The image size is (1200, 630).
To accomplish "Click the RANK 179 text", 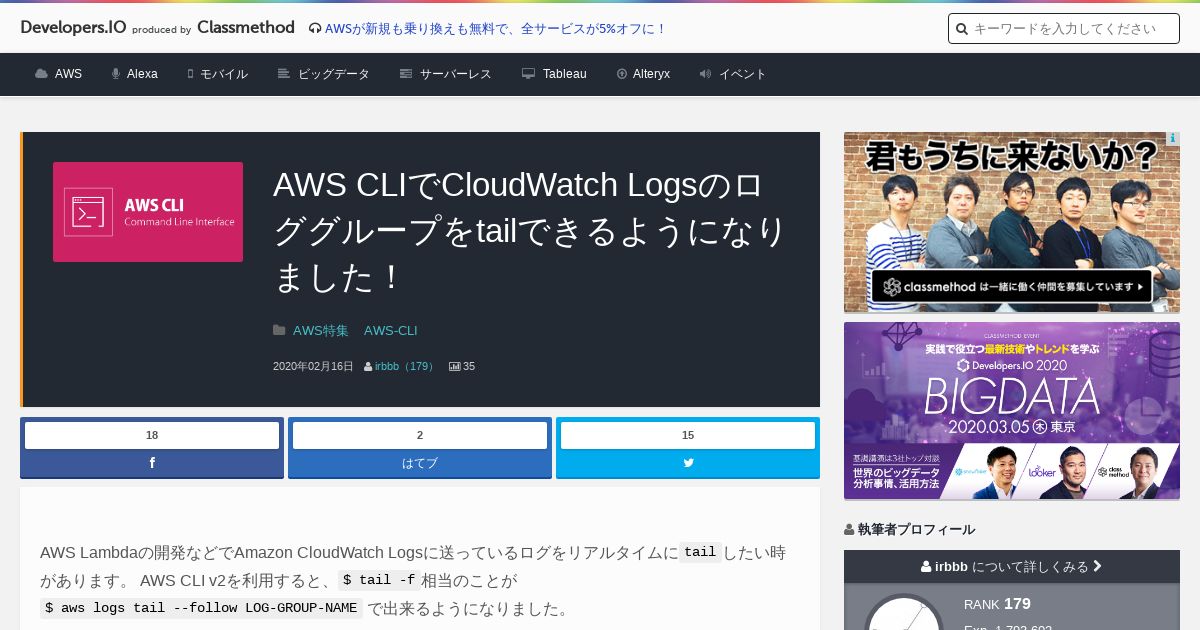I will point(997,604).
